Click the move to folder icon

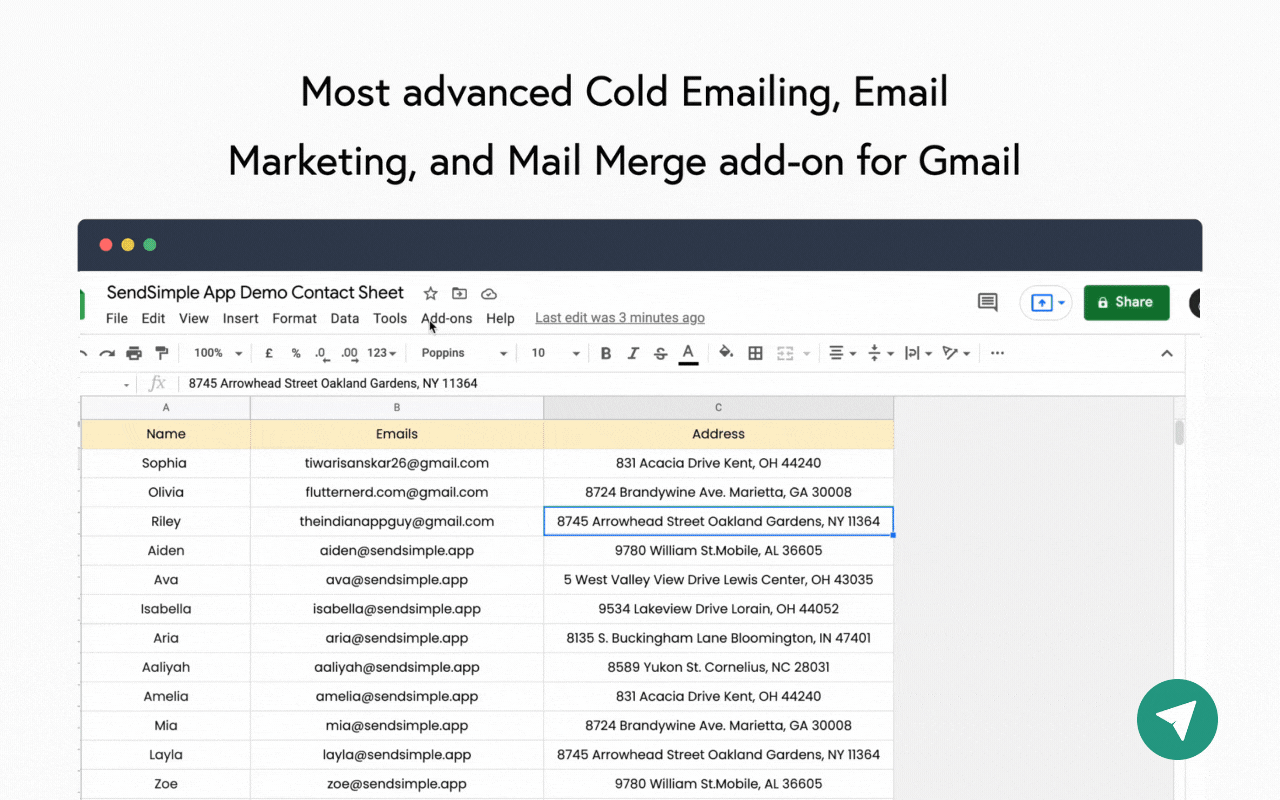coord(459,293)
